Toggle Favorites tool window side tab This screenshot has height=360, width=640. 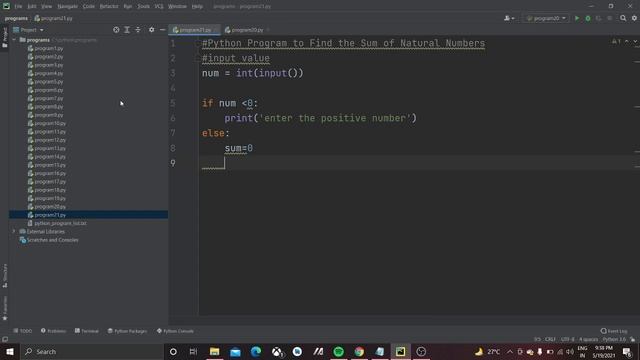tap(5, 308)
